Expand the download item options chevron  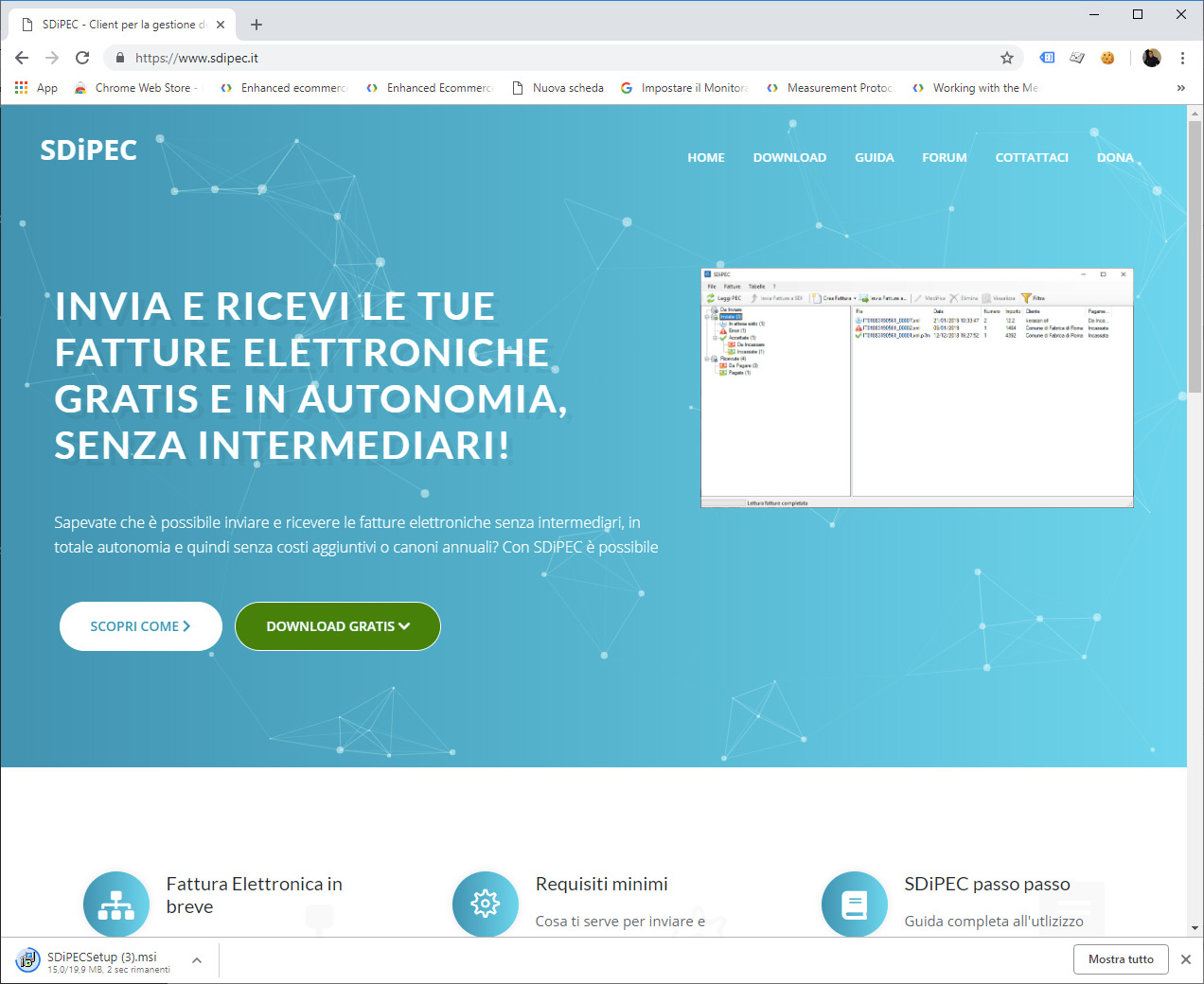[197, 960]
